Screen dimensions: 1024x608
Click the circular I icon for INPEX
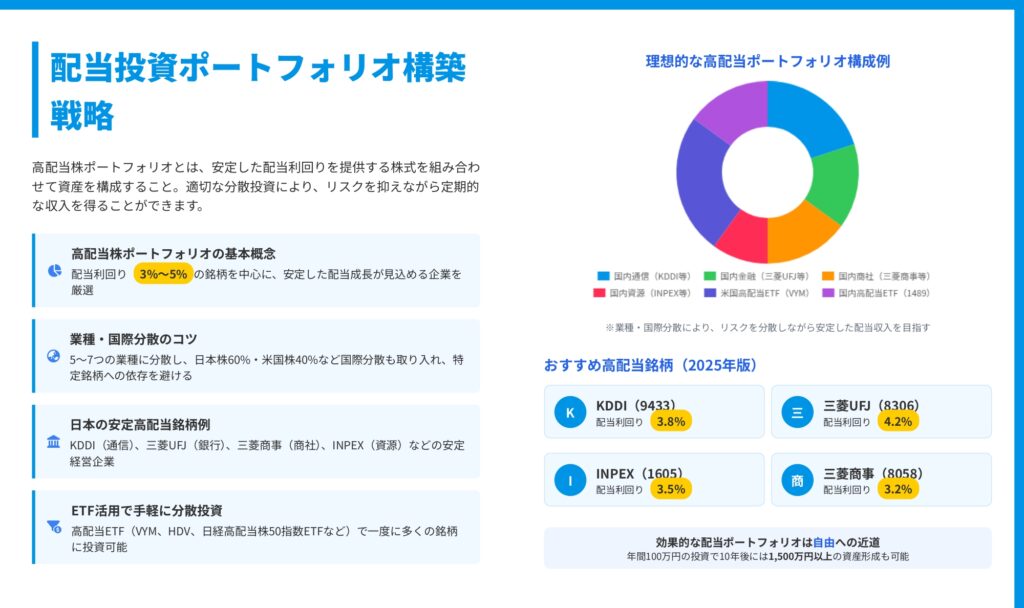coord(570,480)
